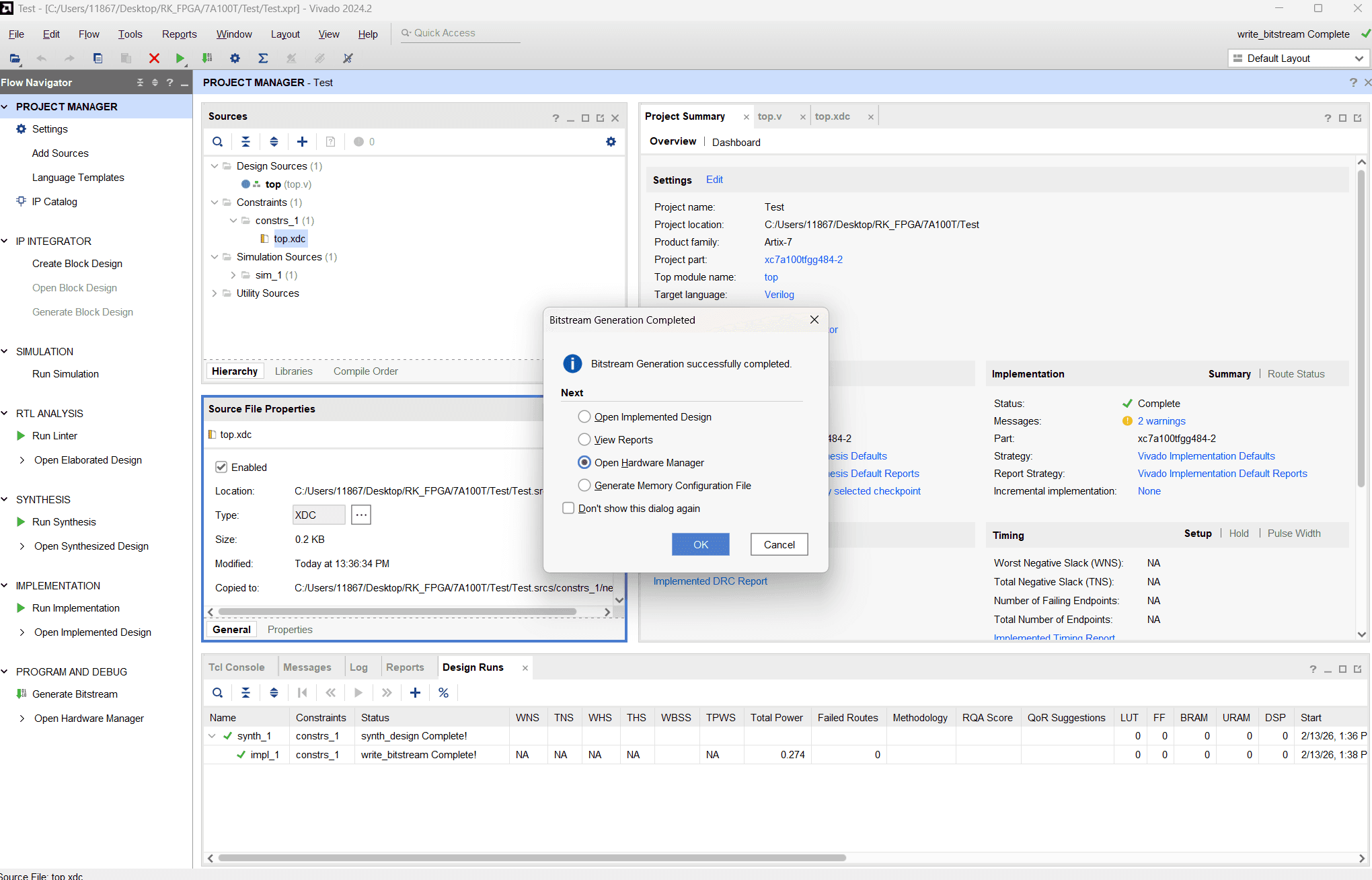Open the Sources panel settings gear

coord(611,142)
